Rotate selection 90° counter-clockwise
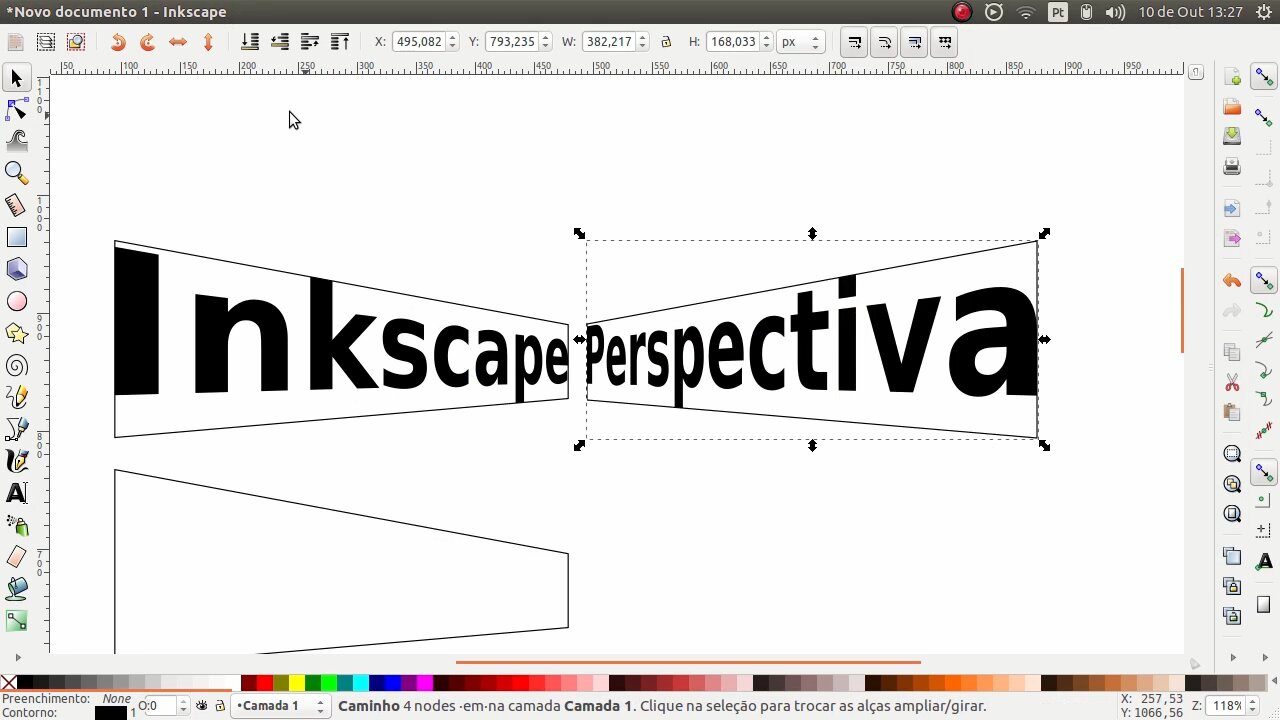1280x720 pixels. (x=118, y=42)
